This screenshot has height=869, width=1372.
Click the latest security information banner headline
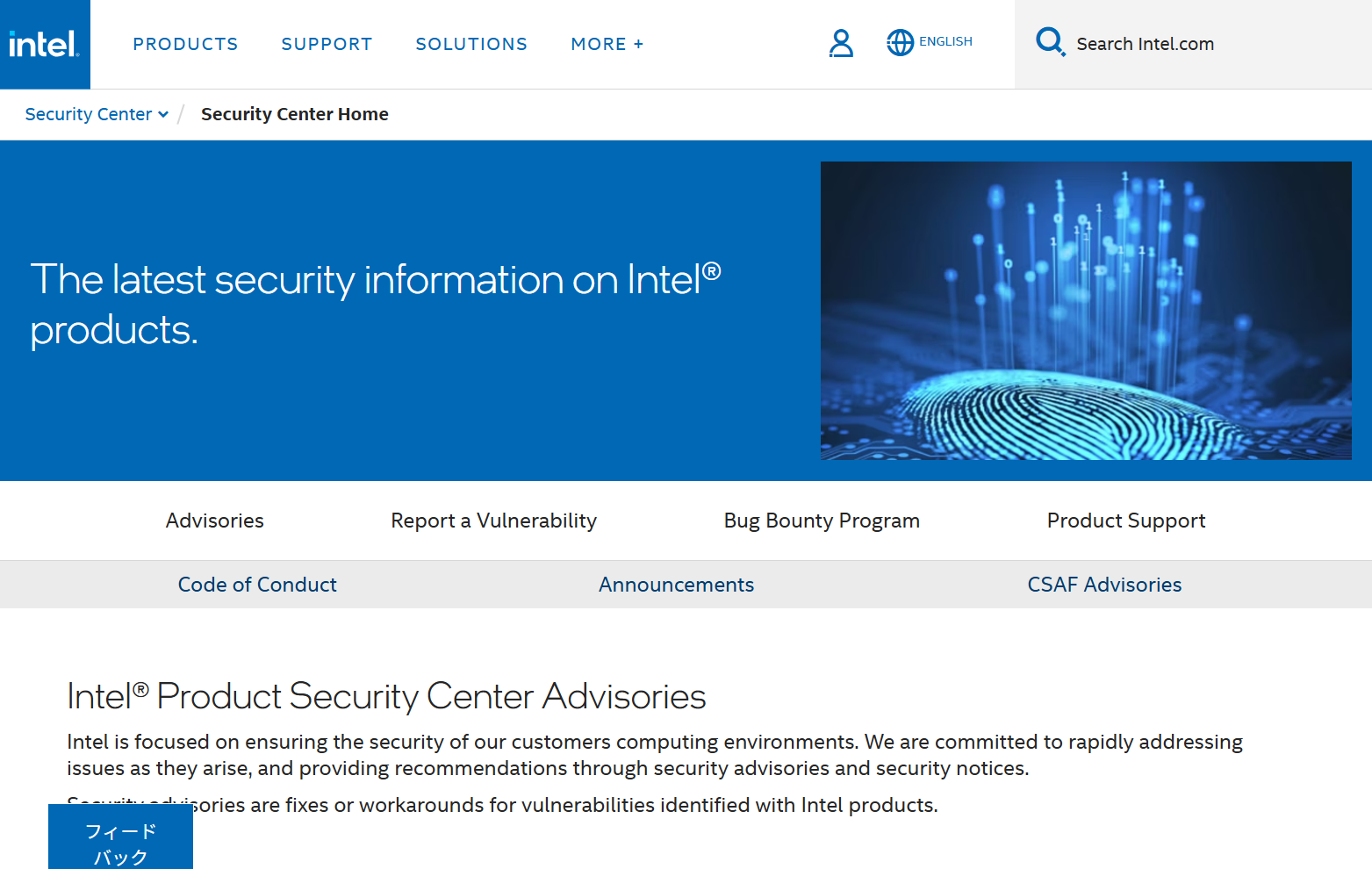[376, 305]
